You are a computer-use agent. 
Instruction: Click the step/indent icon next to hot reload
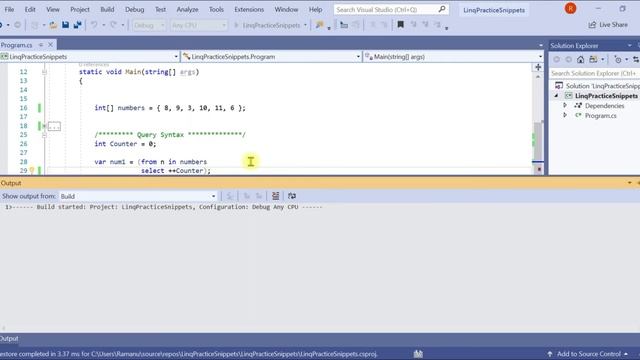click(344, 25)
